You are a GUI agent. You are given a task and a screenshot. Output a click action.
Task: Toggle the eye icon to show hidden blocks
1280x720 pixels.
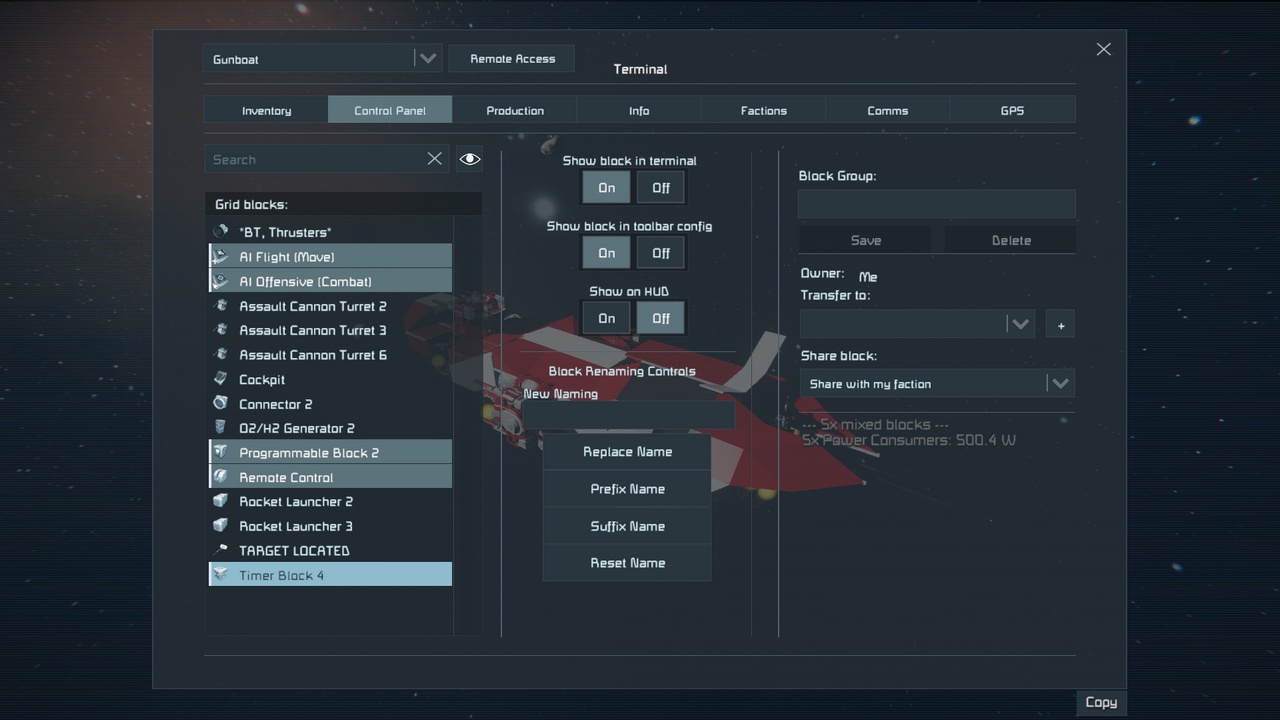point(469,159)
